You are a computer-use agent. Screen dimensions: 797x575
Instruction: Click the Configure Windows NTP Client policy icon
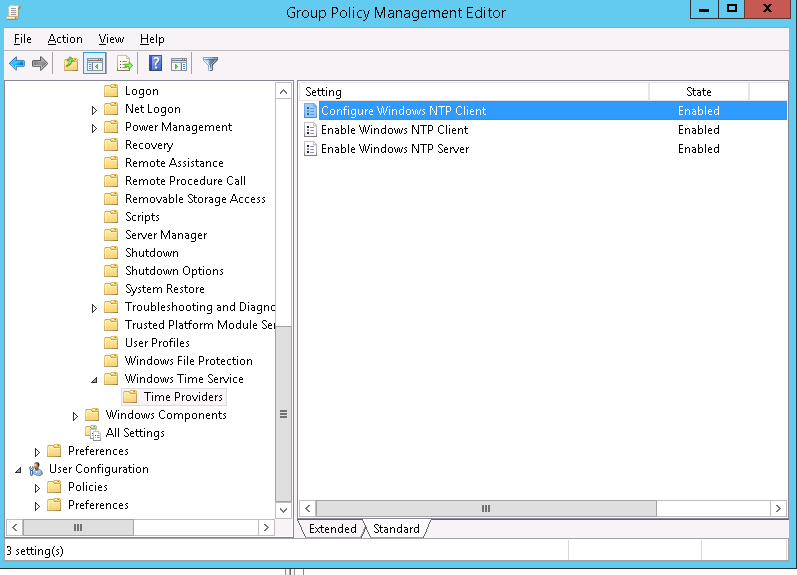(x=310, y=111)
